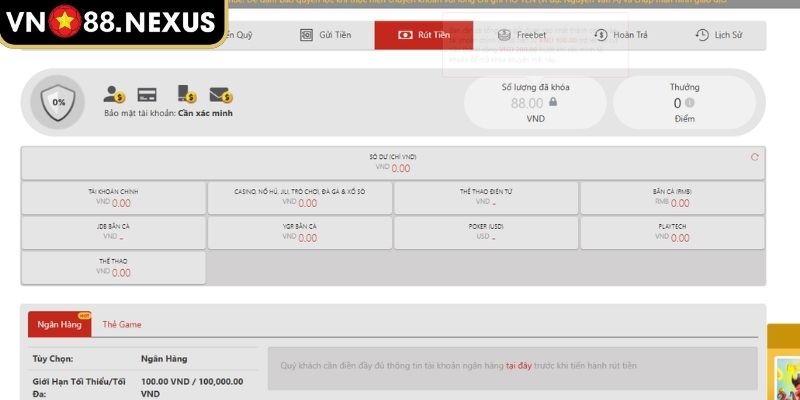Screen dimensions: 800x400
Task: Select the Bắn Cá (RMB) wallet
Action: click(672, 198)
